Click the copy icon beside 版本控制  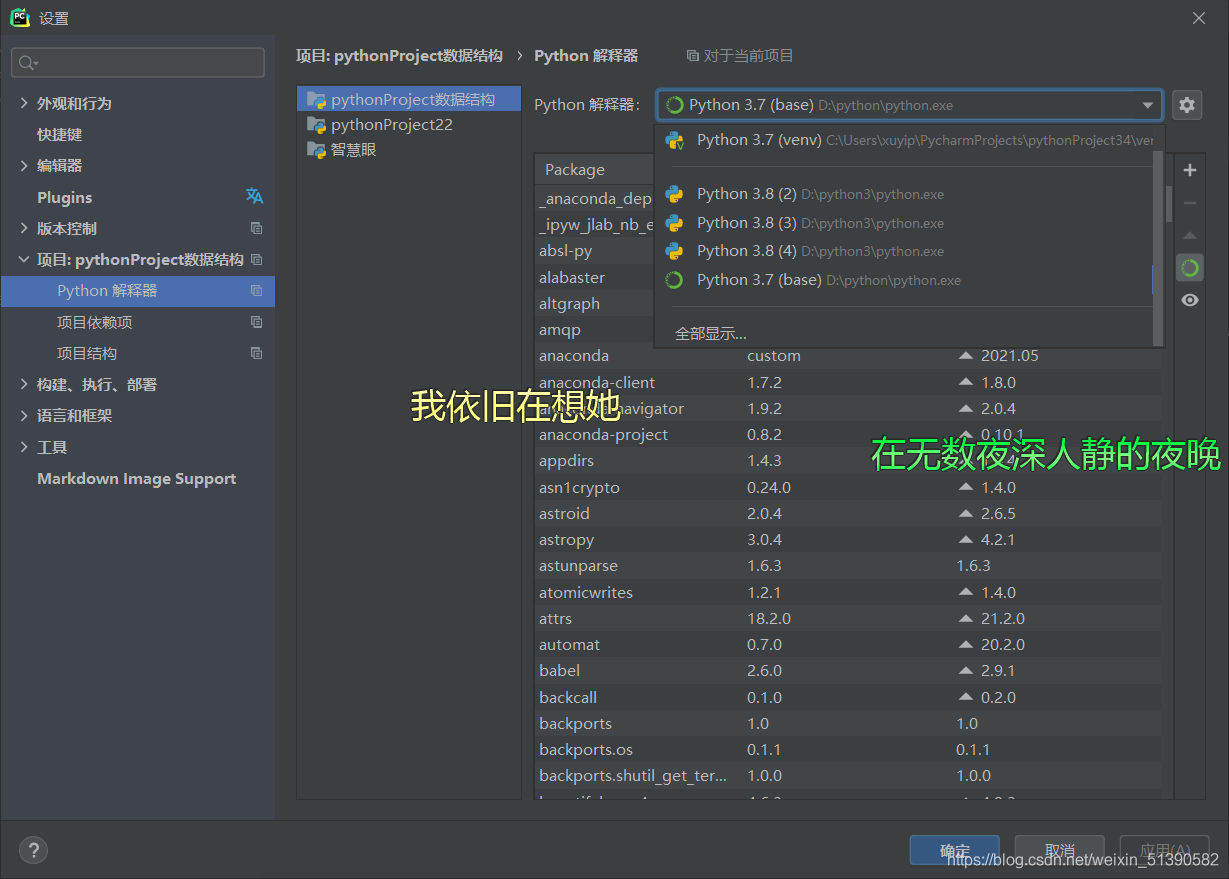pos(256,228)
